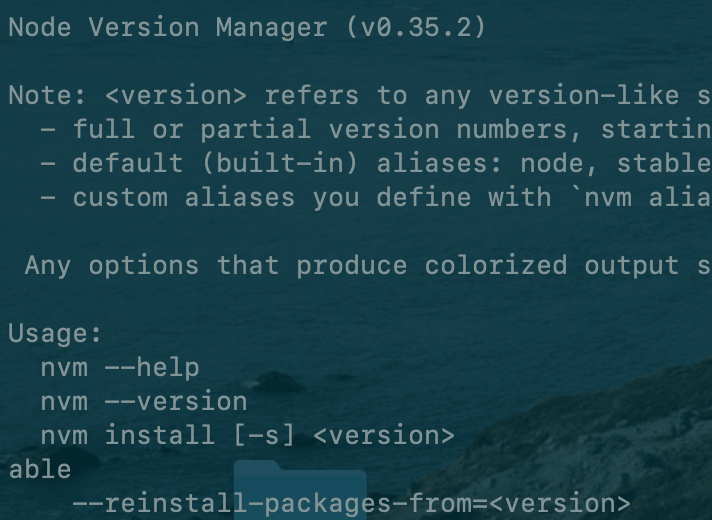
Task: Click the "Node Version Manager" title text
Action: [170, 27]
